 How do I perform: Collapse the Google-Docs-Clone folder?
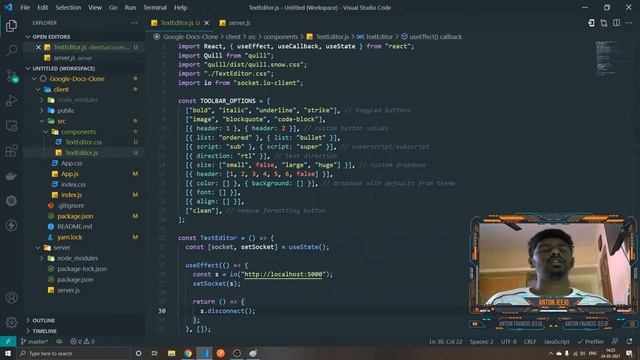click(84, 79)
